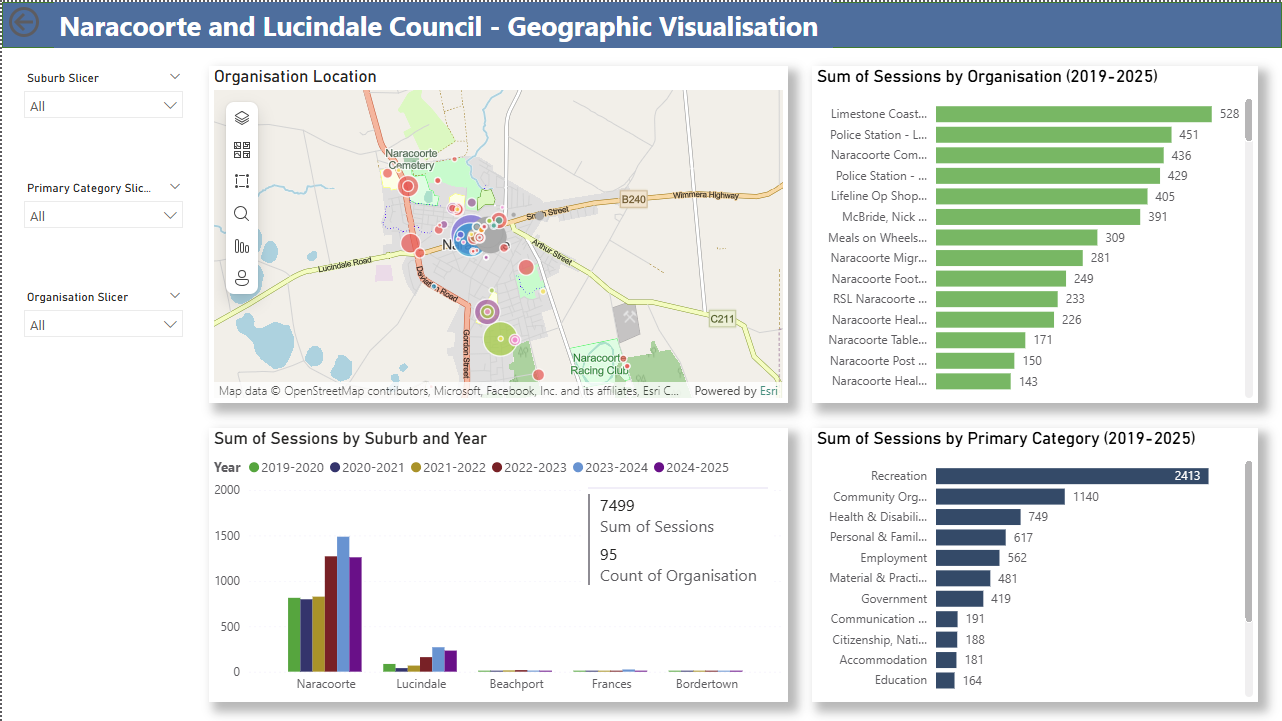1282x721 pixels.
Task: Collapse the Suburb Slicer header chevron
Action: click(175, 77)
